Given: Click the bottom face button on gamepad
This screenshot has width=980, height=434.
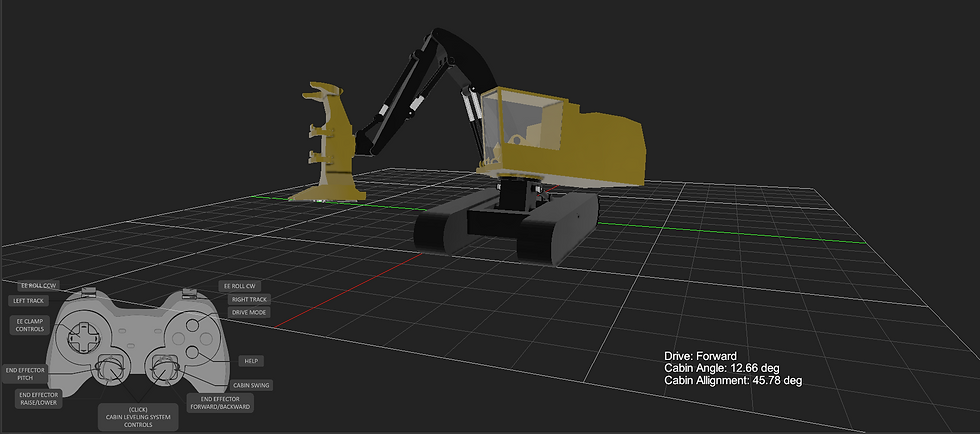Looking at the screenshot, I should [x=192, y=352].
